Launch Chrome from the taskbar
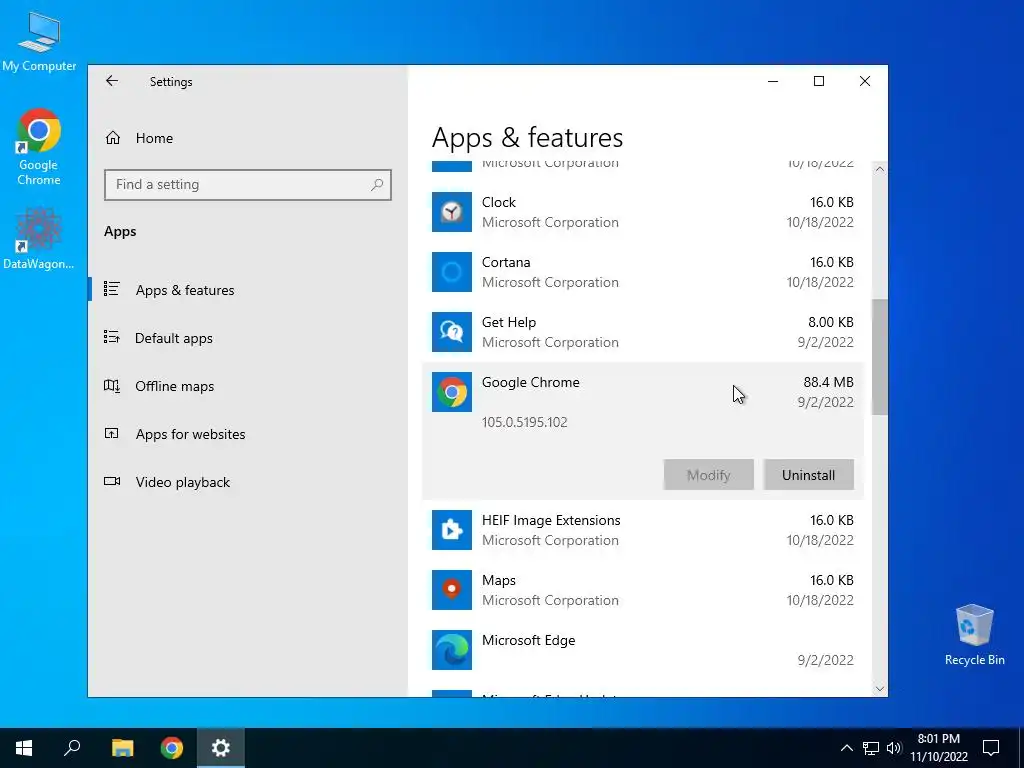The height and width of the screenshot is (768, 1024). click(x=172, y=748)
